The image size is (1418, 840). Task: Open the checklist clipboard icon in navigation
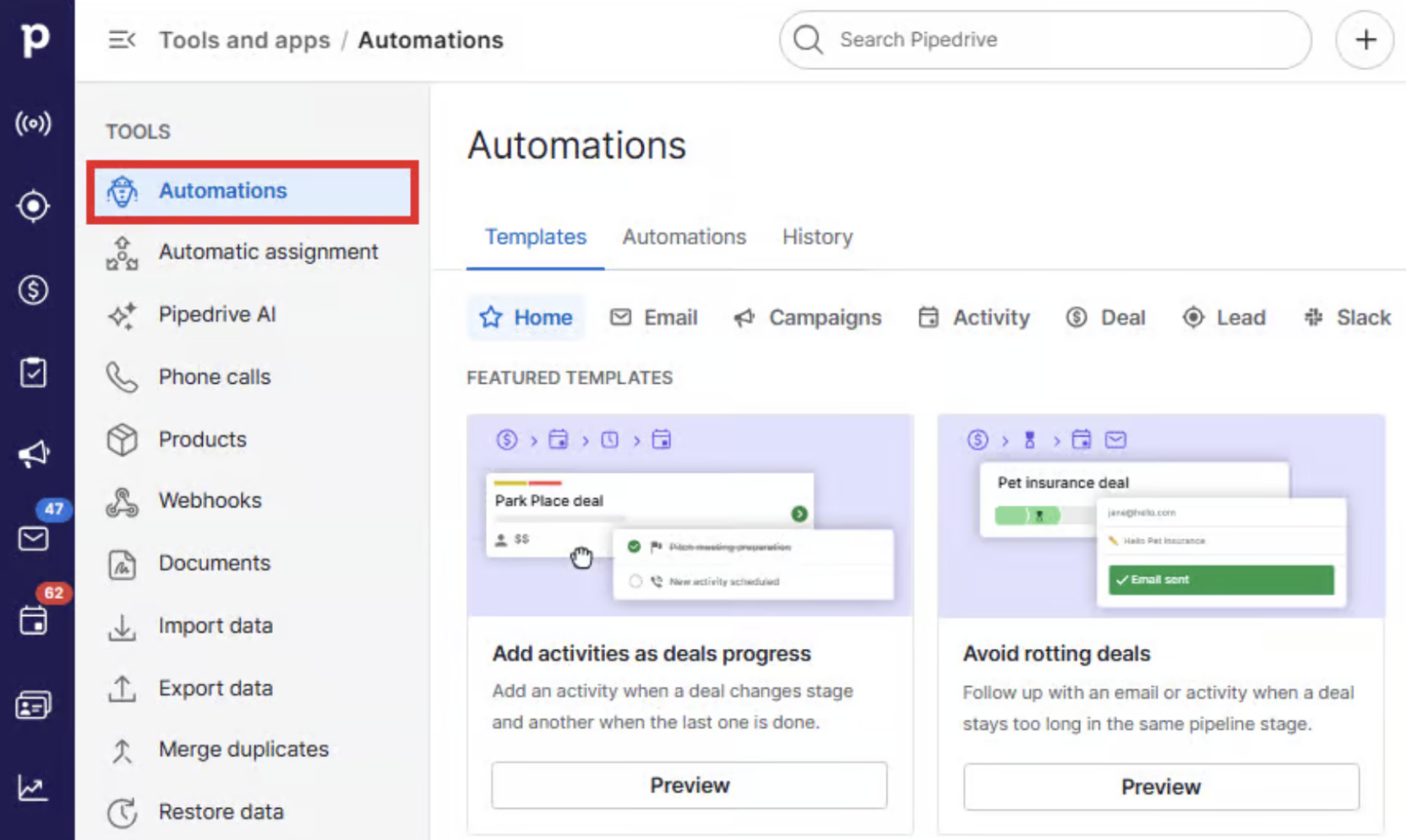tap(34, 372)
